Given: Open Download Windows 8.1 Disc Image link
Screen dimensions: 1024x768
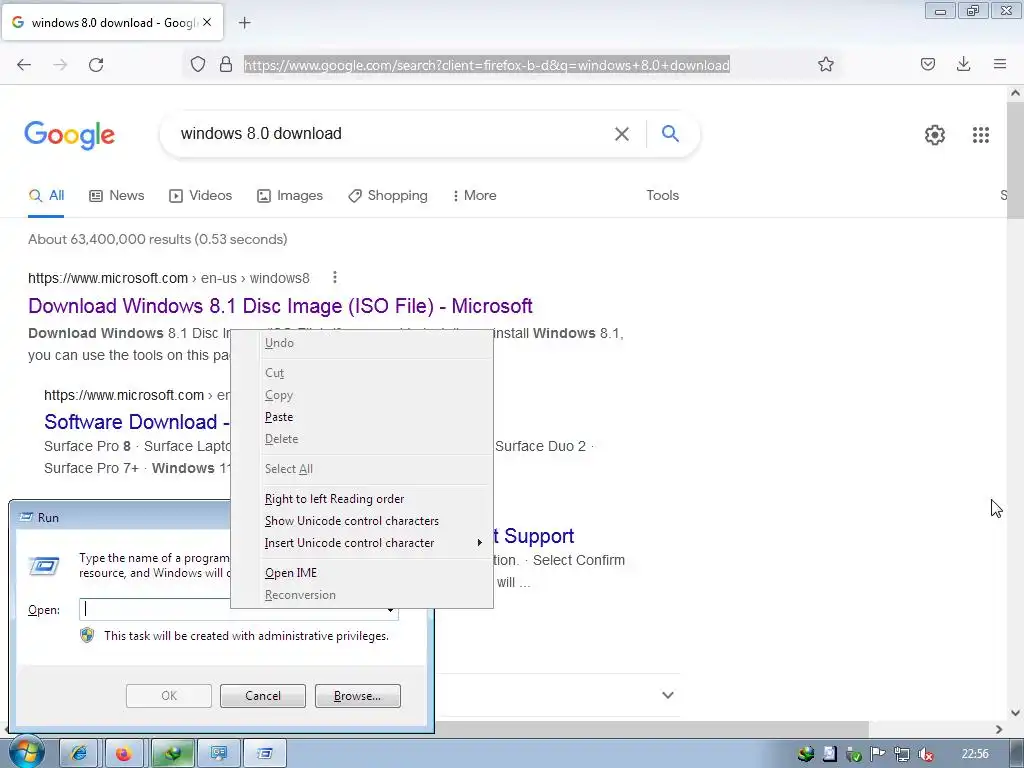Looking at the screenshot, I should [x=280, y=306].
